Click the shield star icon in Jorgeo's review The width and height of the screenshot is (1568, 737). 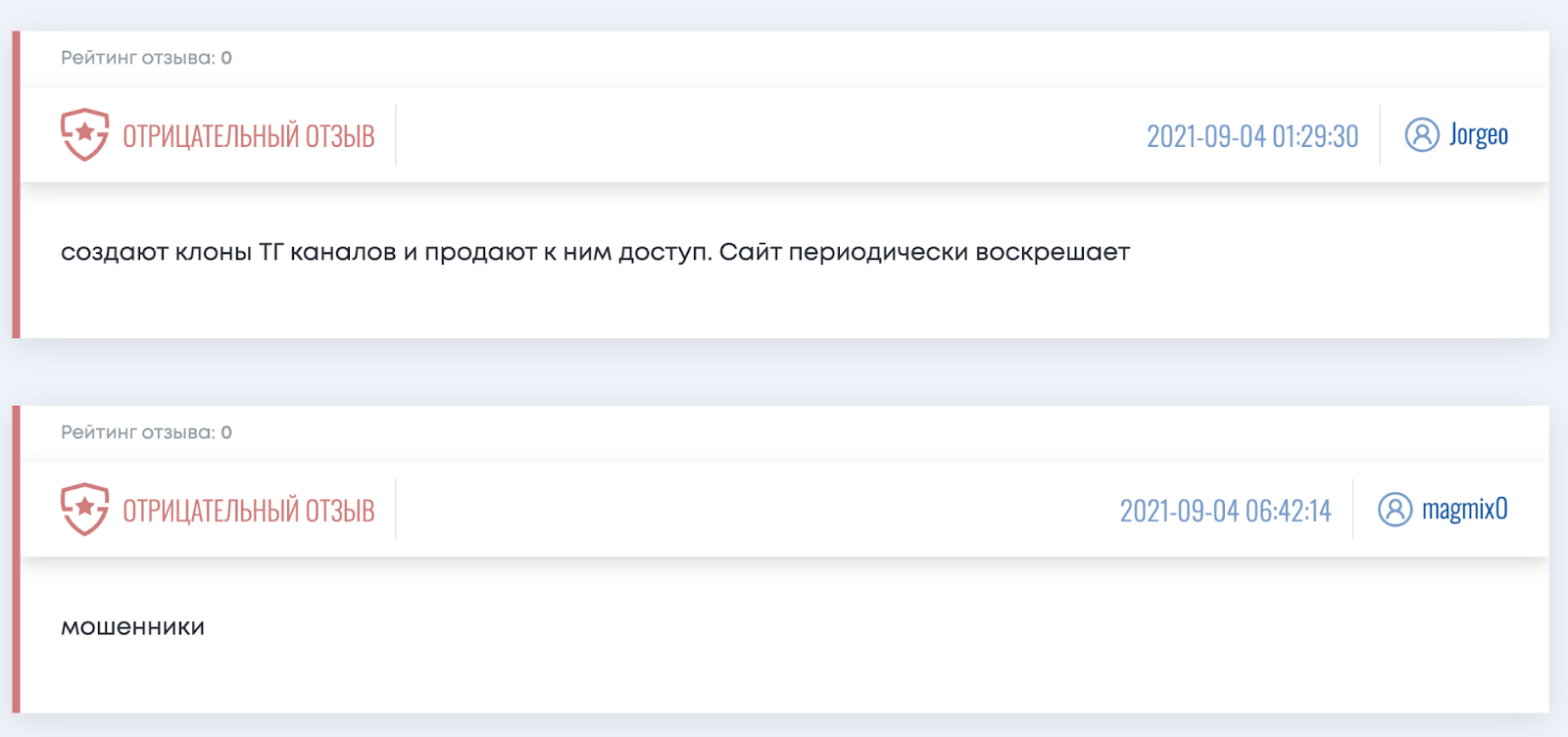pyautogui.click(x=85, y=134)
